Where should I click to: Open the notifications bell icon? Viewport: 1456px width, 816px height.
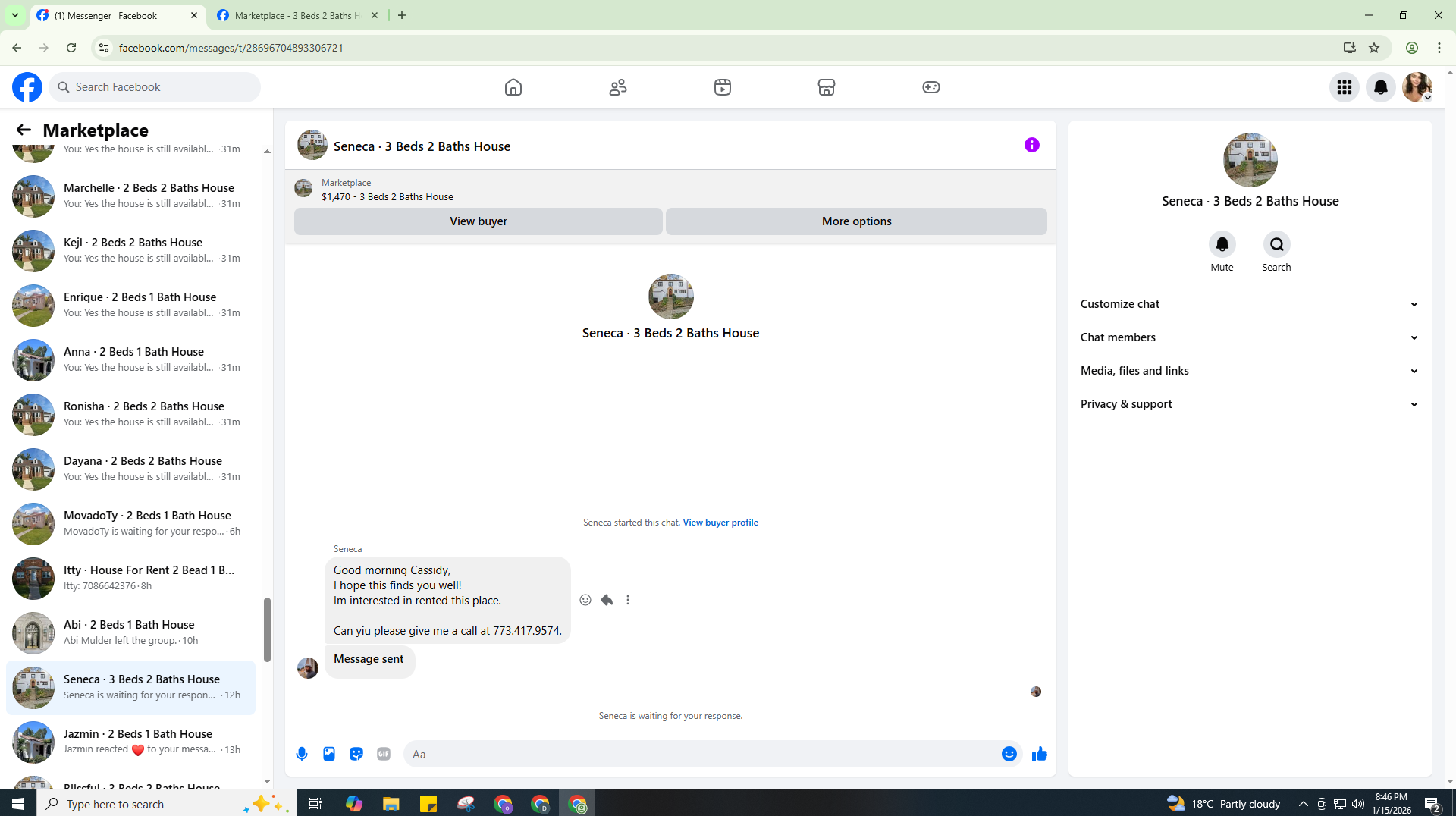1381,87
